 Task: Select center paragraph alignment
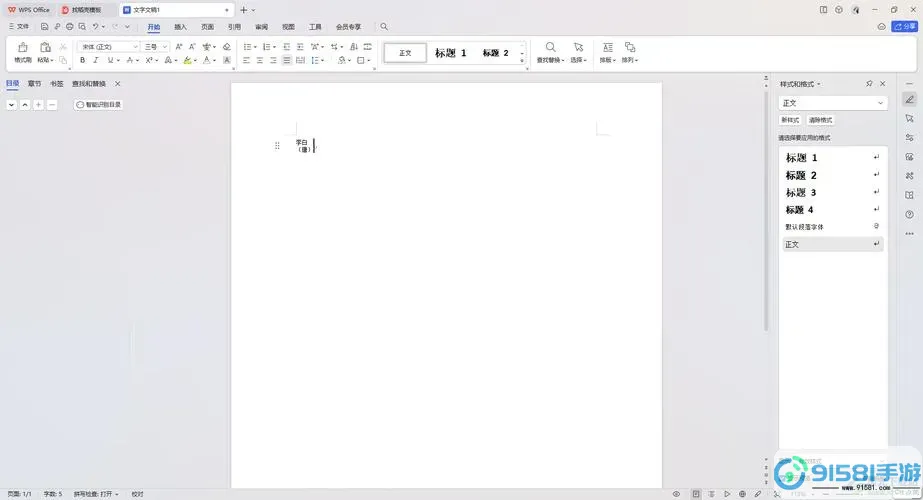click(260, 60)
